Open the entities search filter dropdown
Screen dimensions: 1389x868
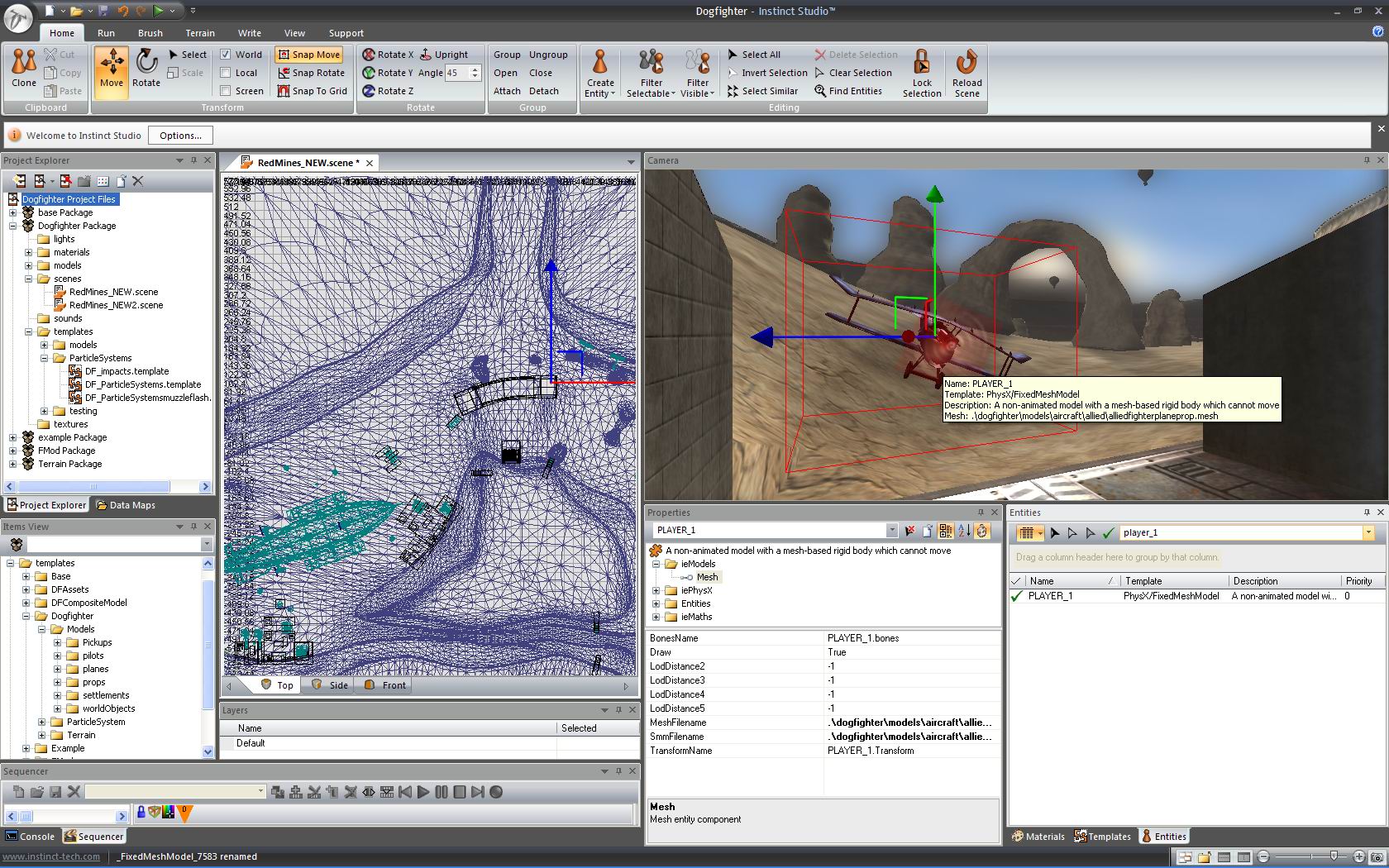1368,533
